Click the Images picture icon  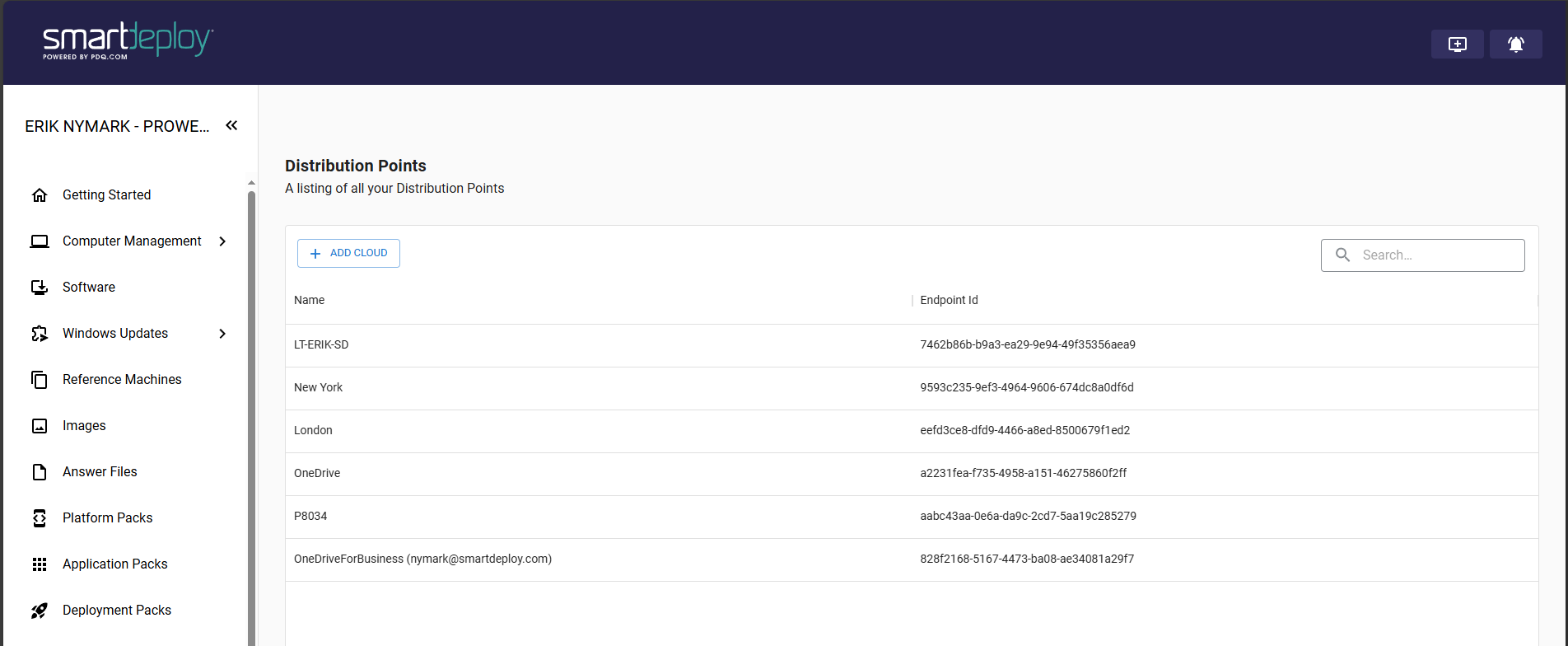tap(40, 426)
